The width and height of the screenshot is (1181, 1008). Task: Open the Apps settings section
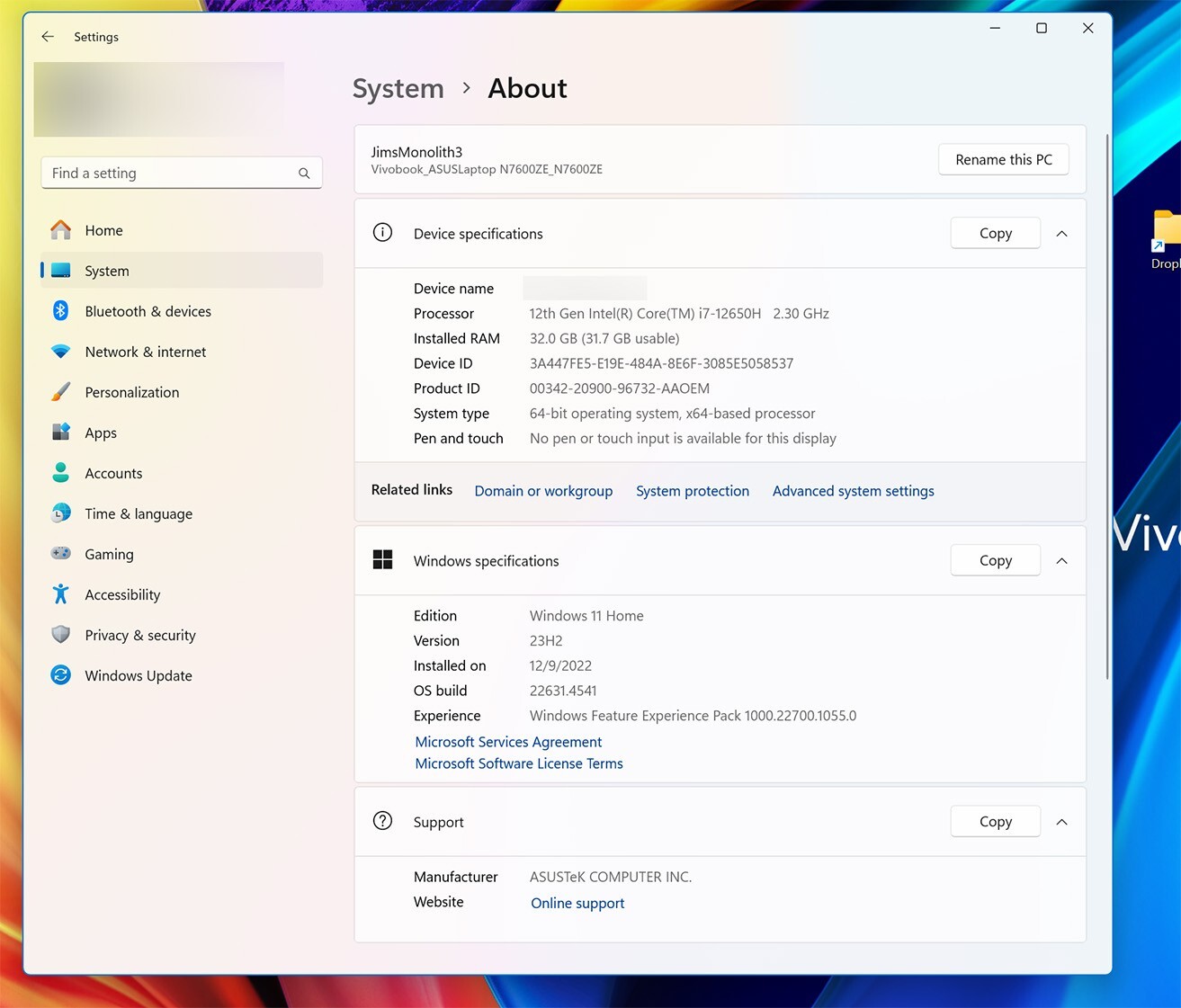(182, 433)
